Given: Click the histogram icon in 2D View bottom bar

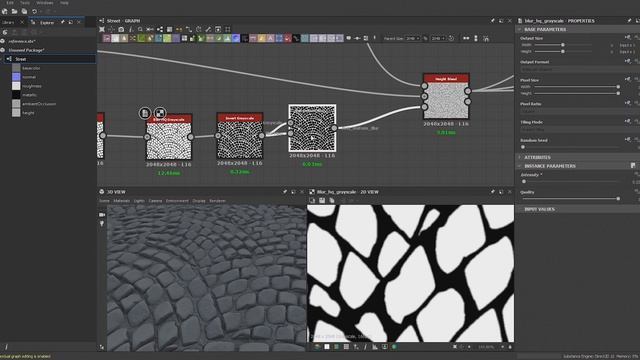Looking at the screenshot, I should [375, 347].
